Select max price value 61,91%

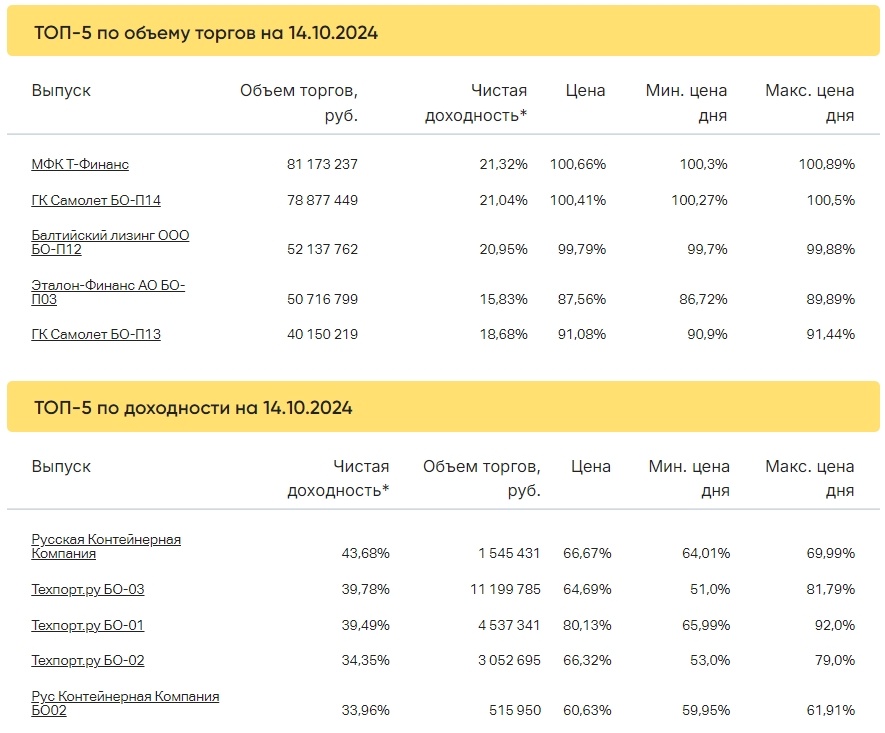(x=831, y=710)
